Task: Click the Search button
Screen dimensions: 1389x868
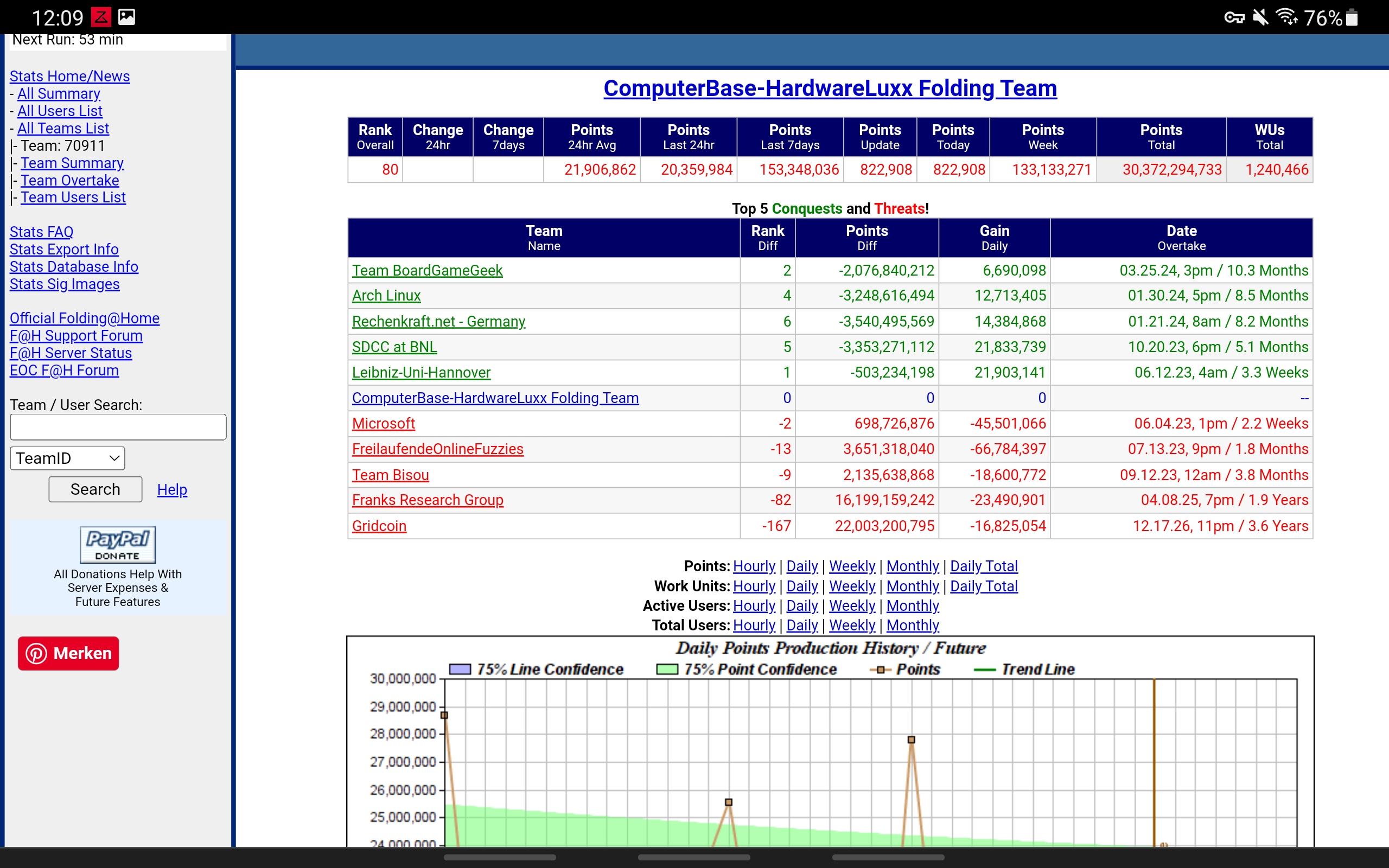Action: 95,489
